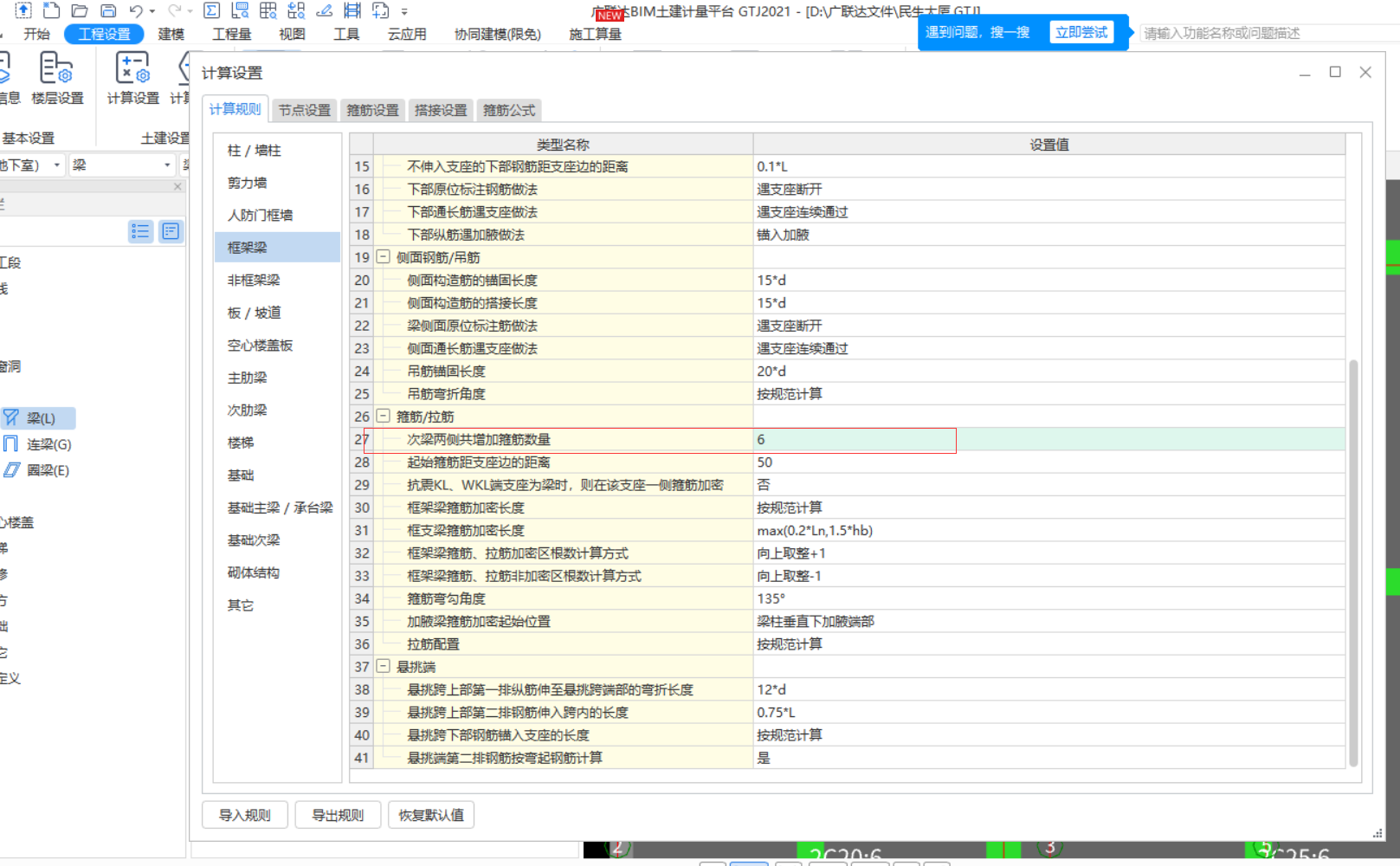Select the 连梁(G) coupling beam component
This screenshot has height=866, width=1400.
(38, 444)
